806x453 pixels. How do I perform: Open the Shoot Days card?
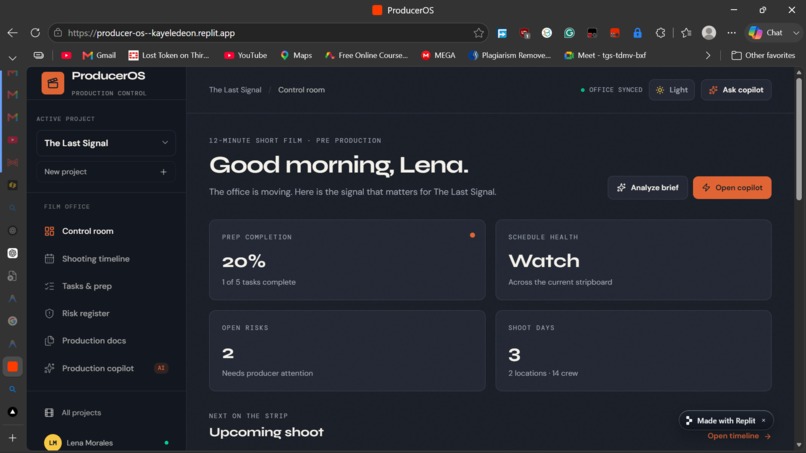[633, 351]
